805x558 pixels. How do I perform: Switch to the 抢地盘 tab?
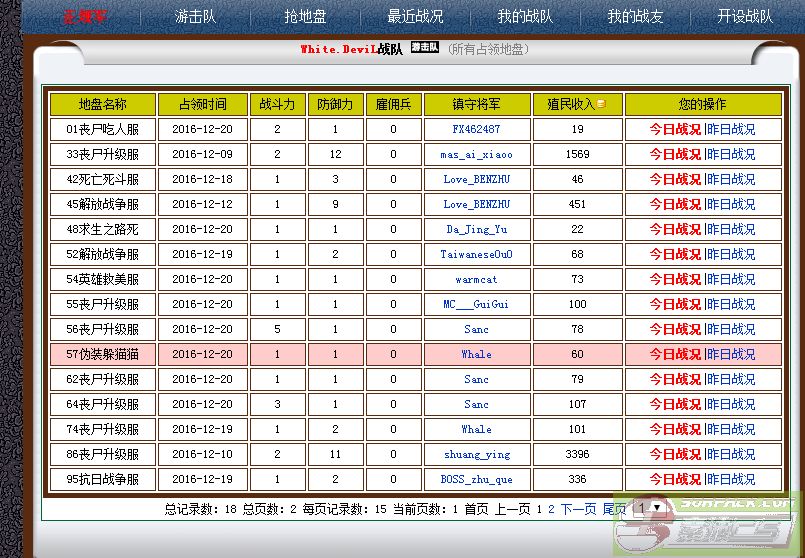click(x=305, y=16)
